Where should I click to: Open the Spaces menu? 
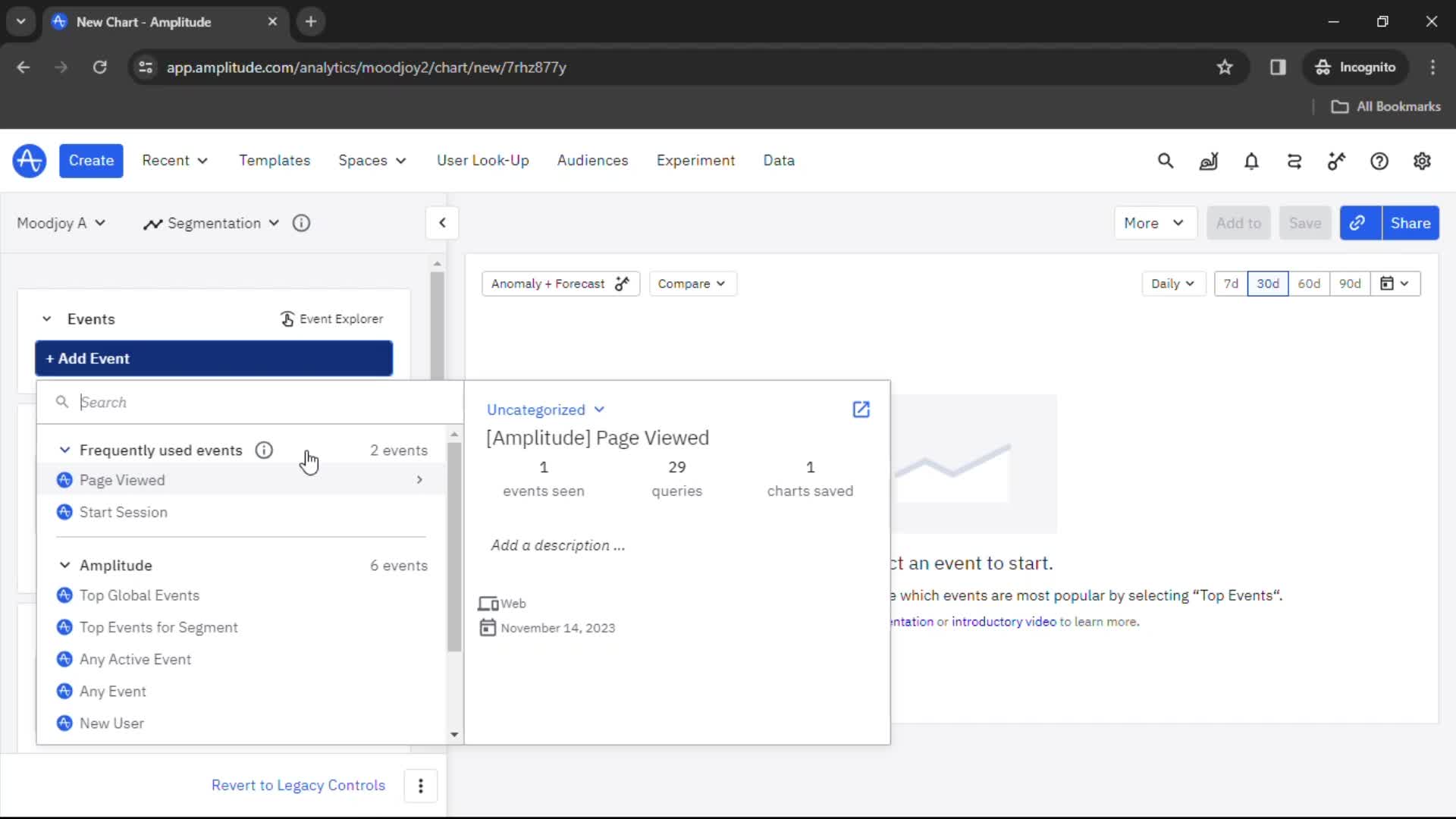(x=372, y=161)
